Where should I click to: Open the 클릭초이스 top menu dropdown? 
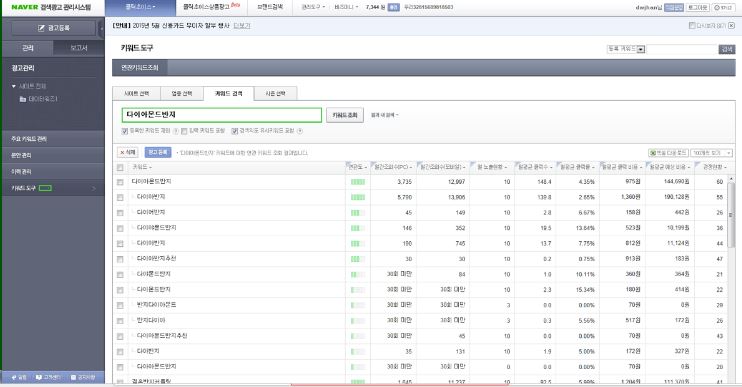(x=141, y=8)
